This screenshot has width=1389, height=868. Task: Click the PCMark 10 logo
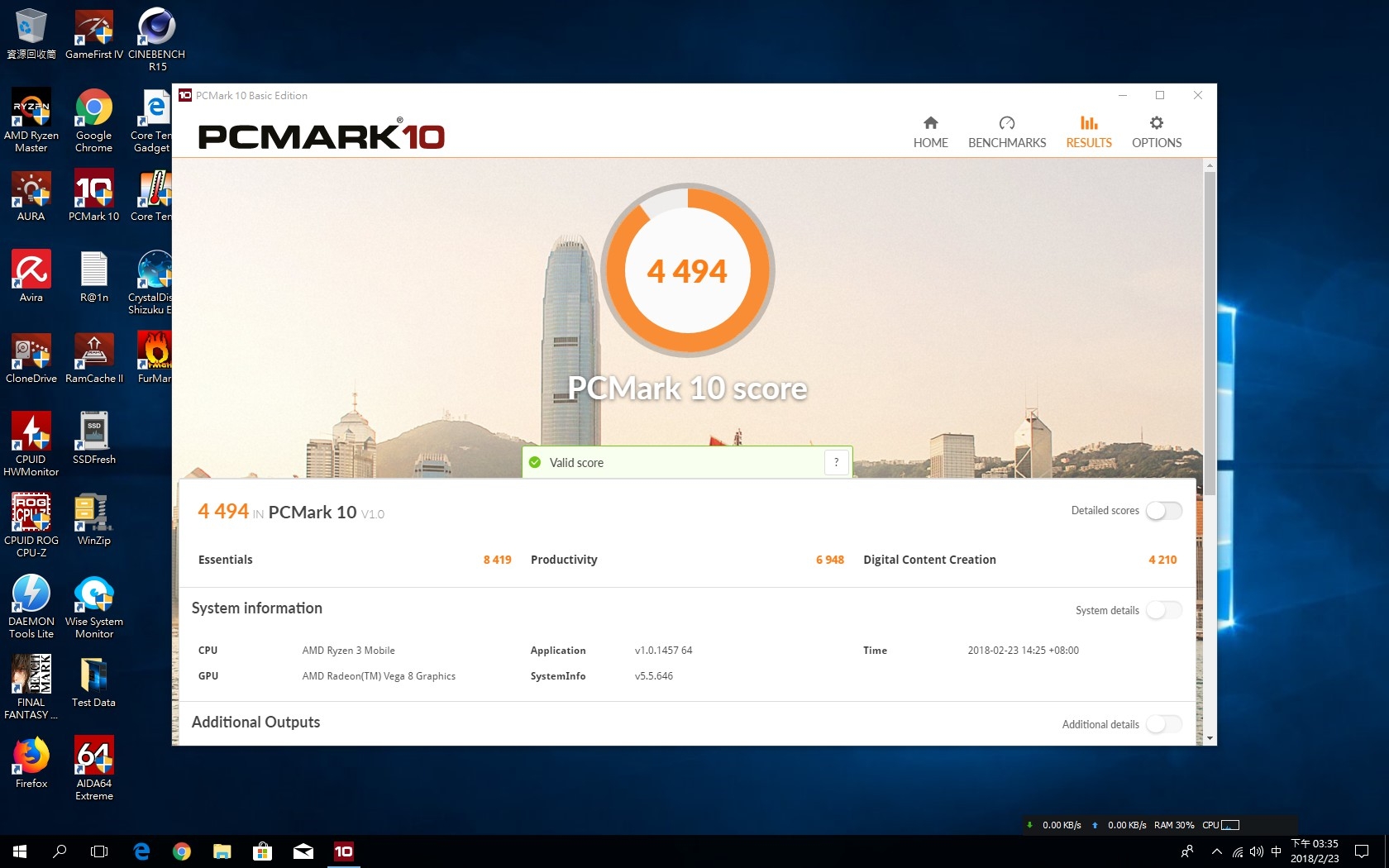(x=322, y=136)
